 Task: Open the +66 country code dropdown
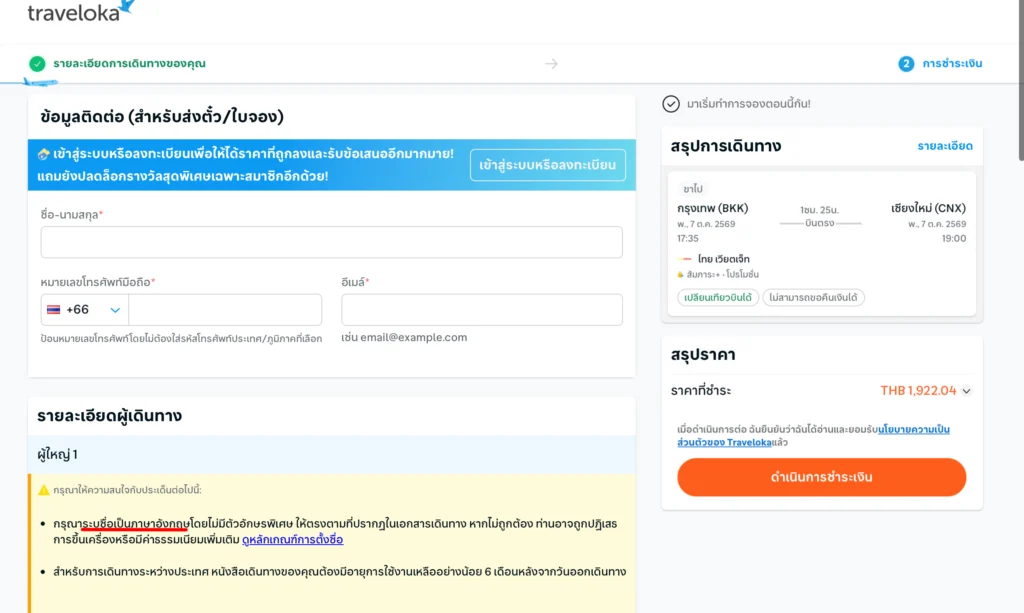click(84, 309)
